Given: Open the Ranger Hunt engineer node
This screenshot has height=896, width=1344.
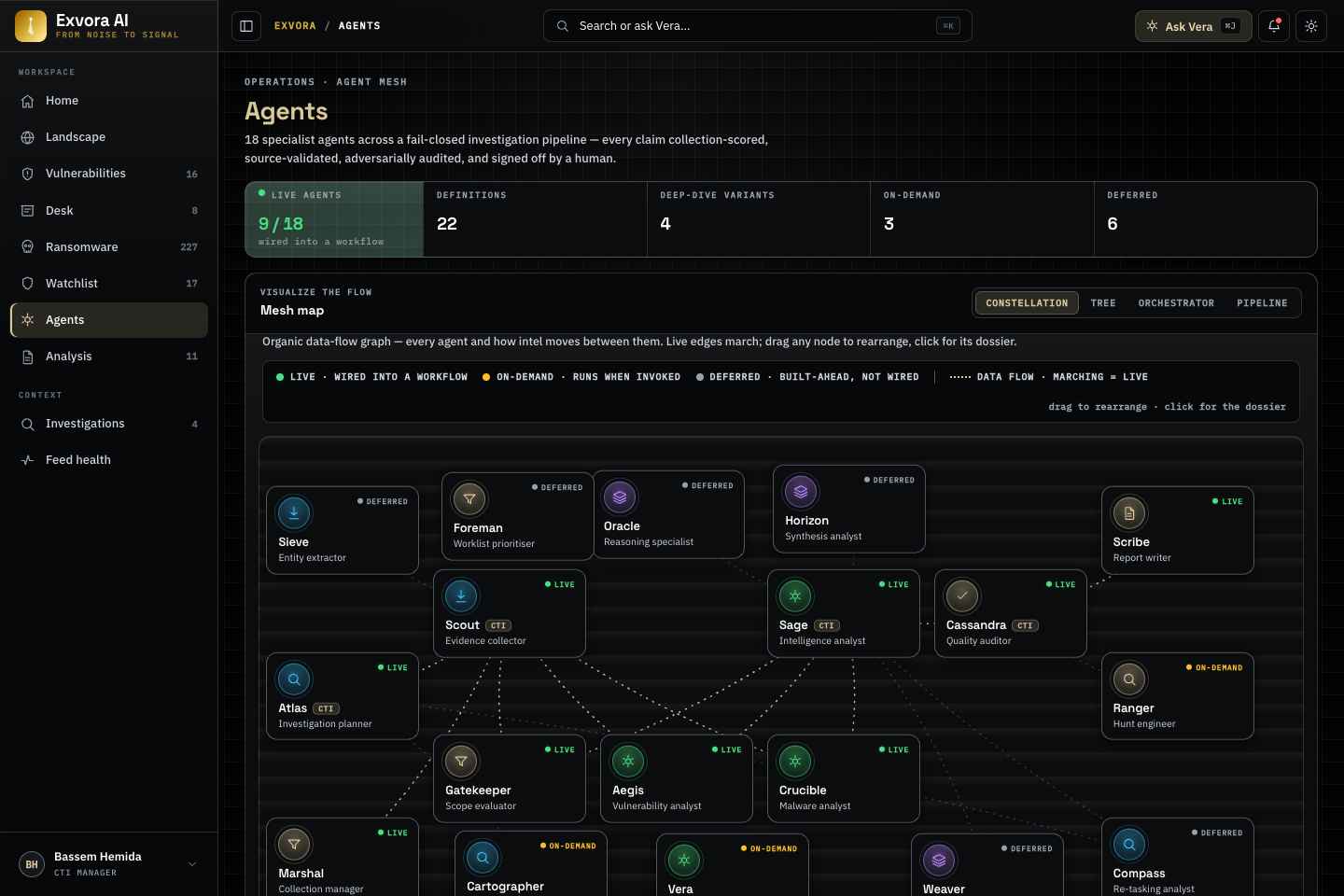Looking at the screenshot, I should click(x=1178, y=696).
